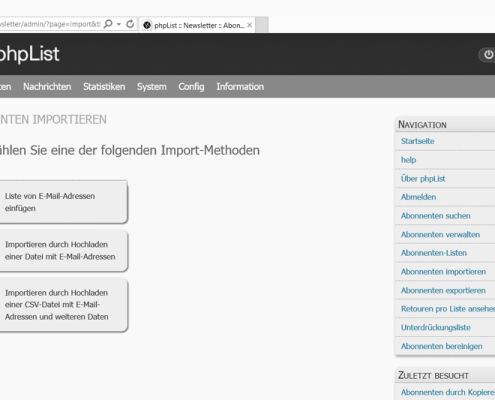Image resolution: width=495 pixels, height=400 pixels.
Task: Click the browser URL address field
Action: tap(50, 24)
